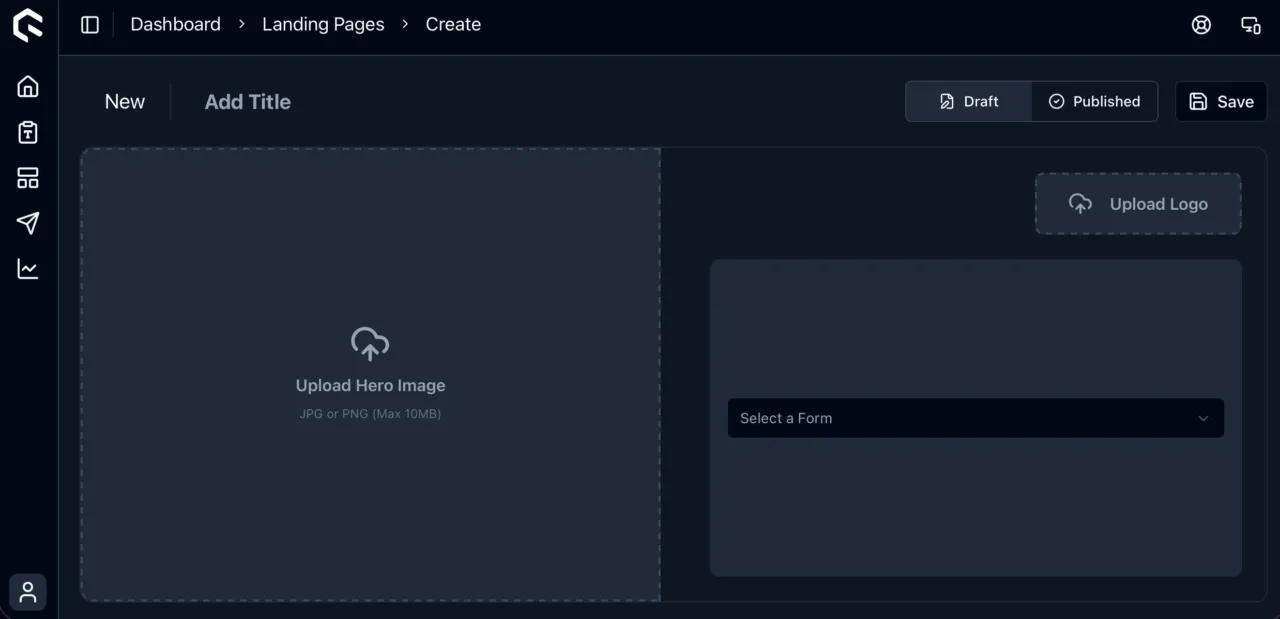Open the user profile icon
This screenshot has height=619, width=1280.
(x=28, y=592)
